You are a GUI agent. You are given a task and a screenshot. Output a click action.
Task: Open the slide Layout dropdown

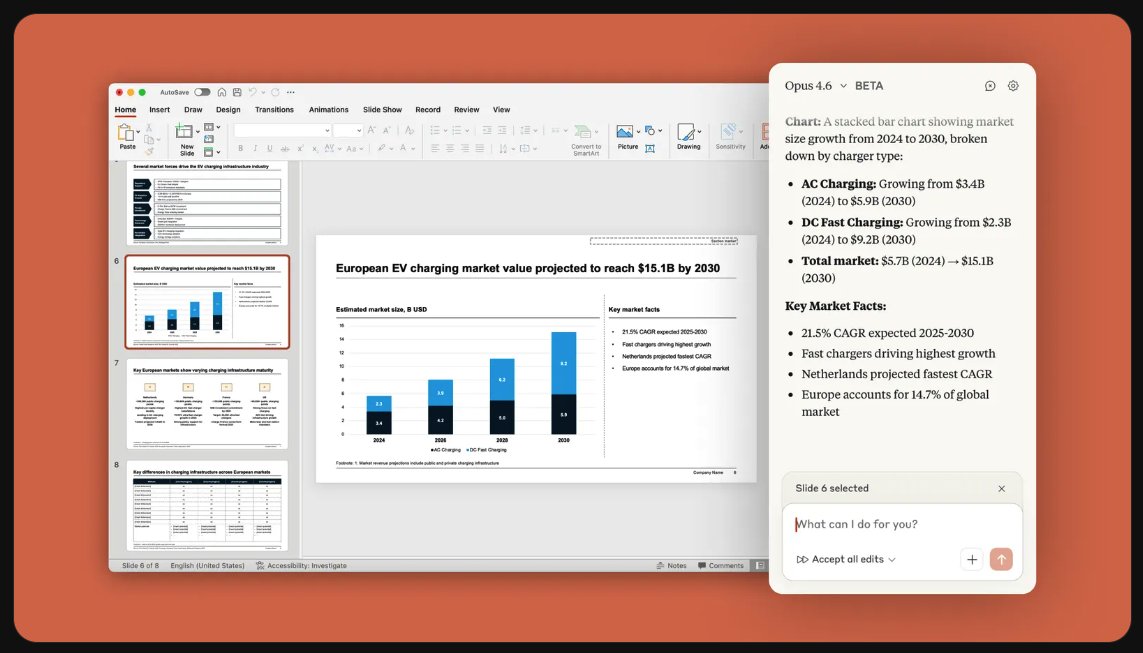(x=212, y=127)
